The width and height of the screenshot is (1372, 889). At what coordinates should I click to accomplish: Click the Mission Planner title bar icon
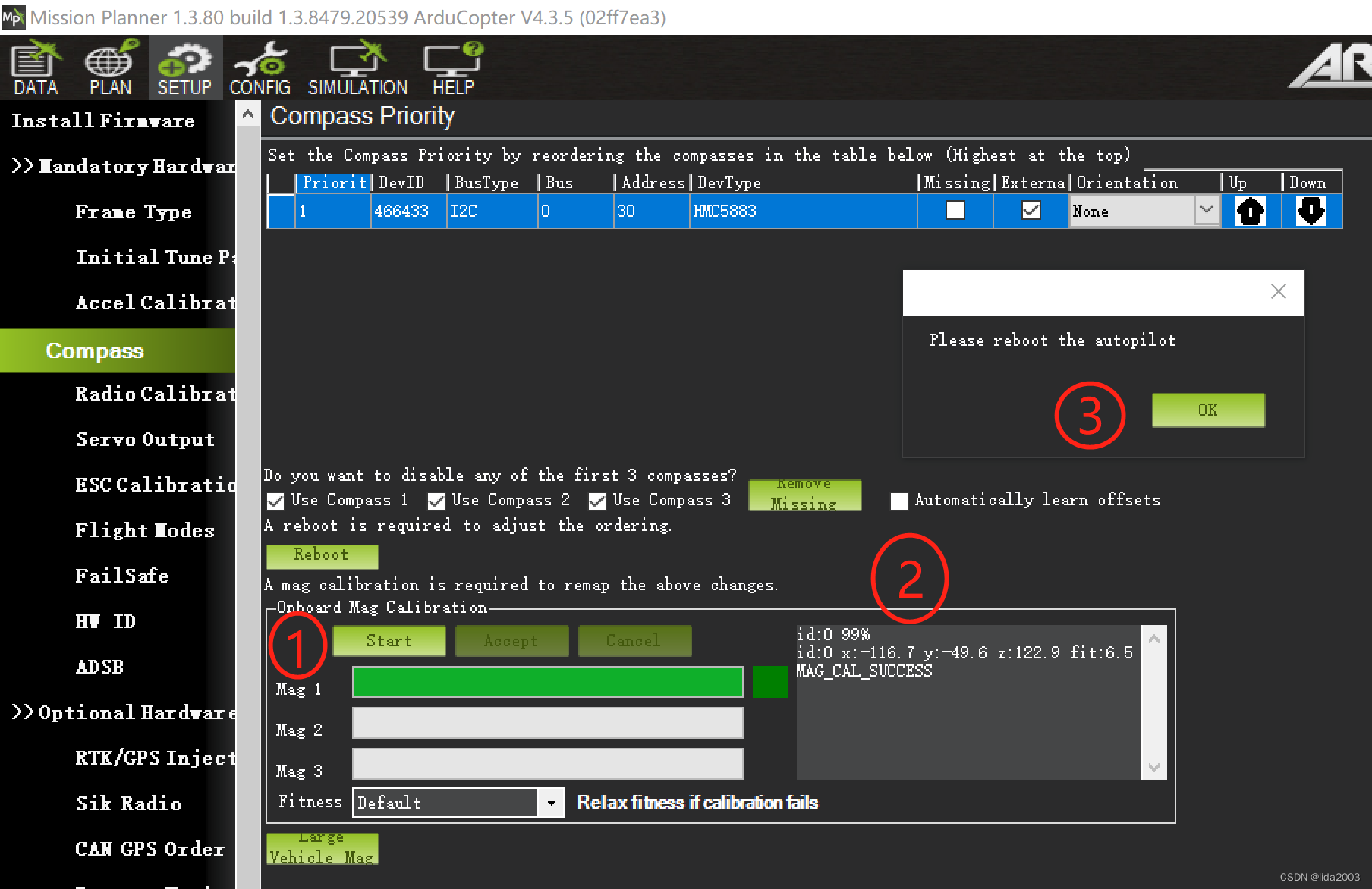(13, 17)
